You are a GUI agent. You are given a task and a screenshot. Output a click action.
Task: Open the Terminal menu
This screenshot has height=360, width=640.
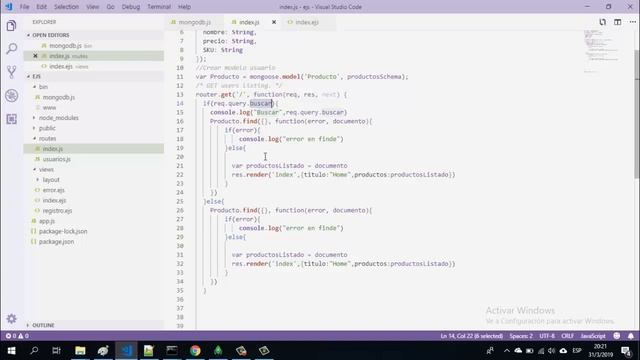tap(159, 7)
